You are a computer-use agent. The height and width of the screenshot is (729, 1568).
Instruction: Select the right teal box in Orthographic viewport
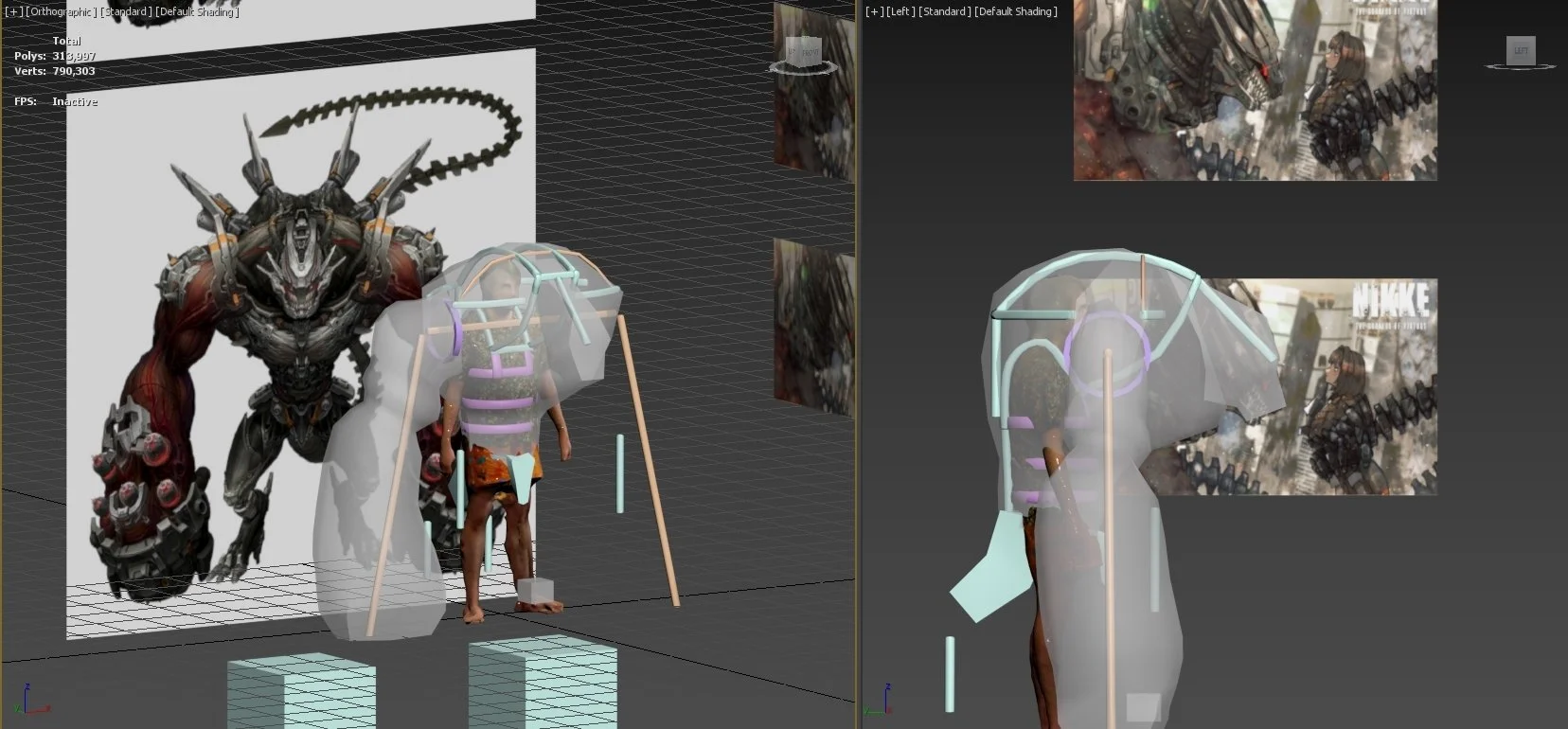click(543, 684)
